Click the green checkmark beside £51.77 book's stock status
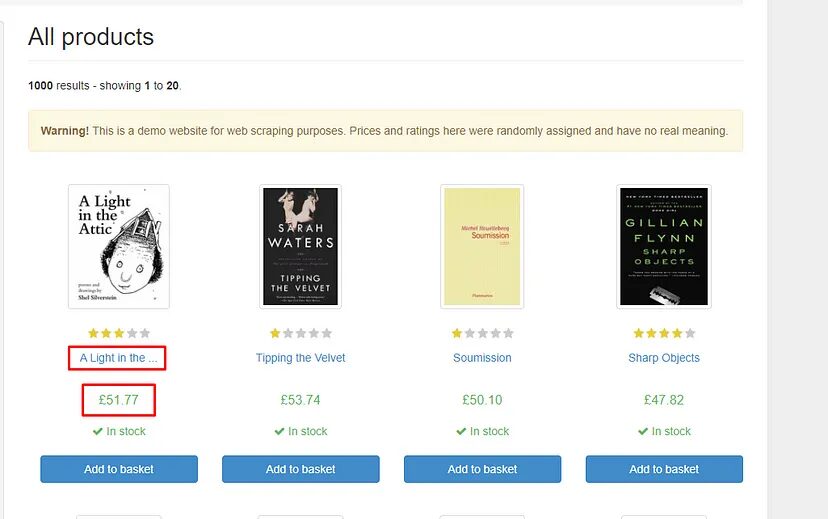 [98, 431]
